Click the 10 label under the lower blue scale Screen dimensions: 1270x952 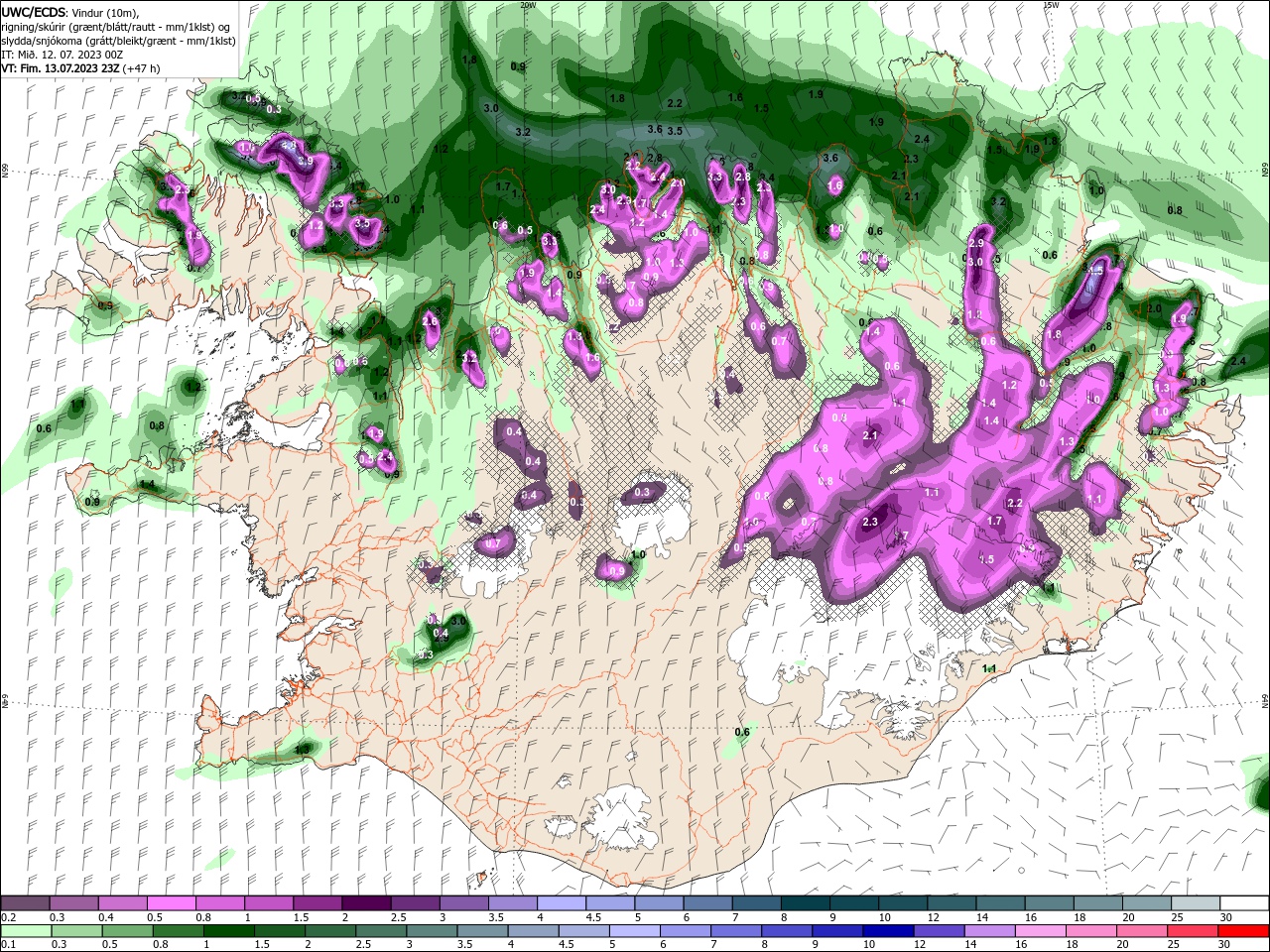pos(869,945)
